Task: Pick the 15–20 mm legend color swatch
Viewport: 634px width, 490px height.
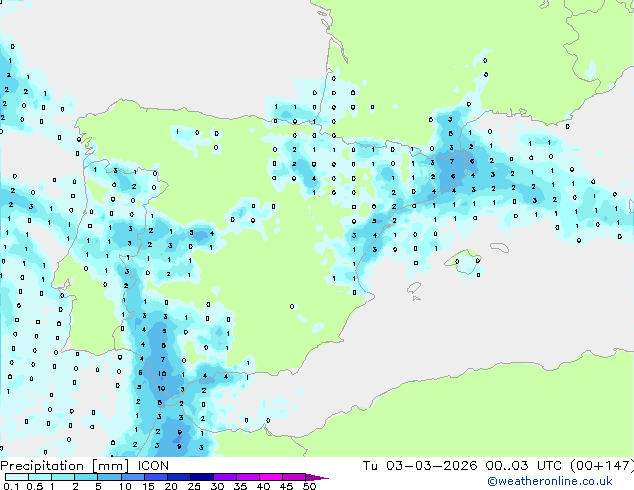Action: pos(155,477)
